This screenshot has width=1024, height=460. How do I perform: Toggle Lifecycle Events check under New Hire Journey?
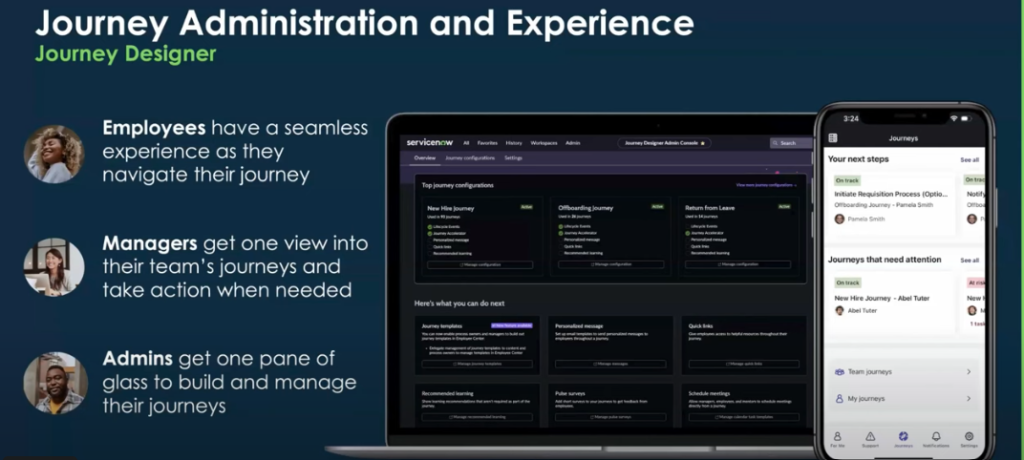click(429, 227)
